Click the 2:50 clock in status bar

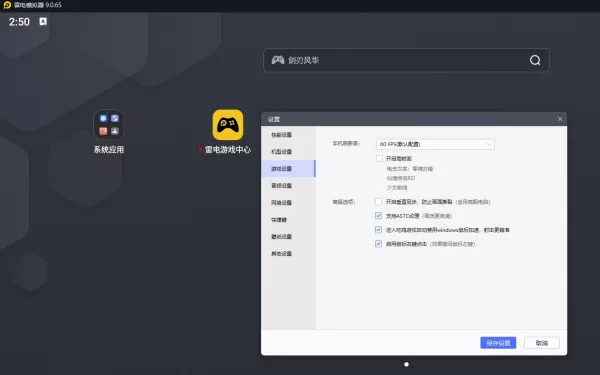pyautogui.click(x=19, y=22)
